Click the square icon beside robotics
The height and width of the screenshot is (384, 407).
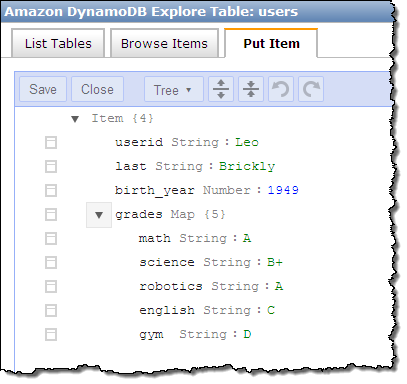click(x=51, y=286)
